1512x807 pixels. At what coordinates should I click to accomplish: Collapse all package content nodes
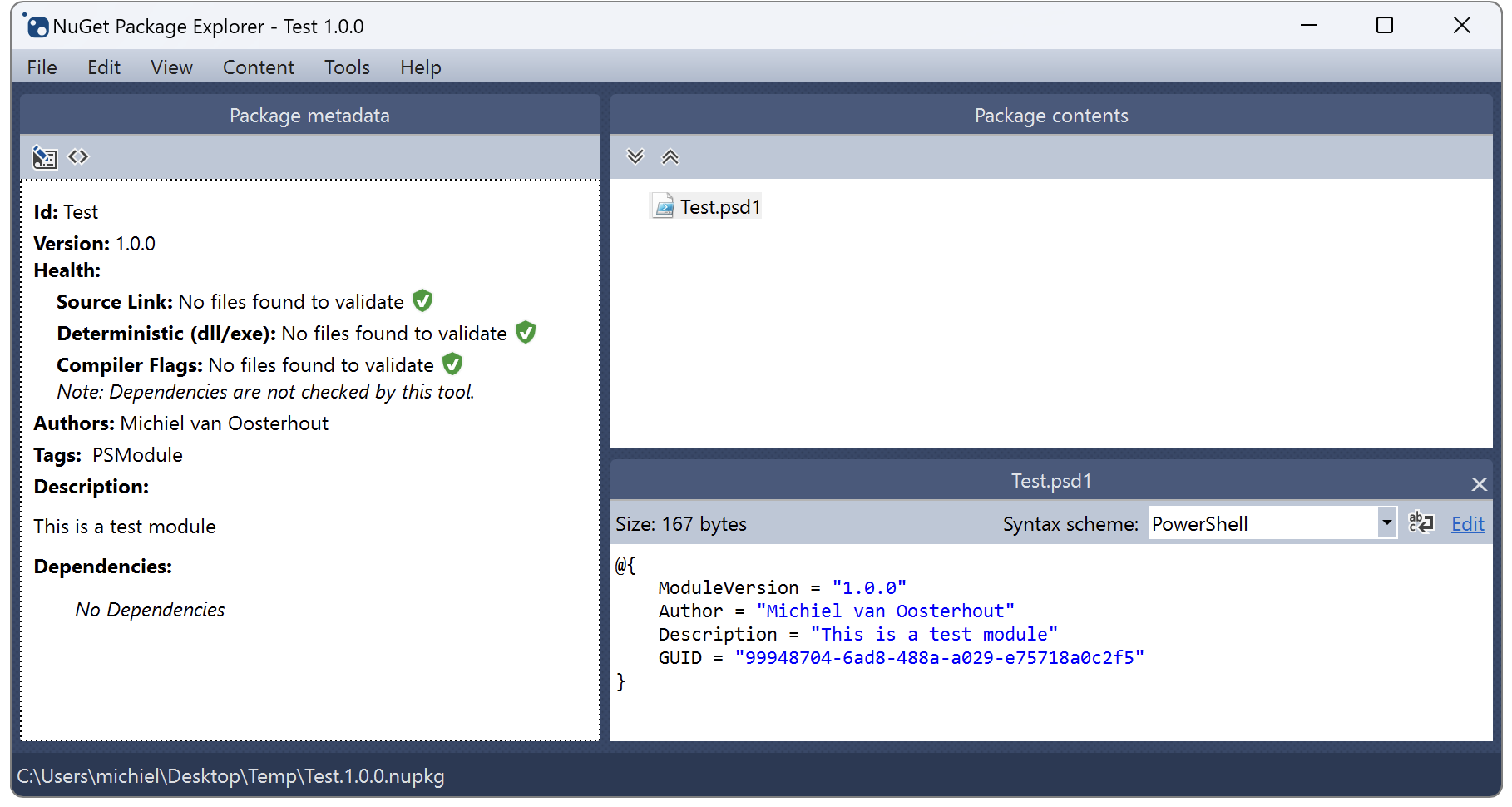[x=670, y=156]
